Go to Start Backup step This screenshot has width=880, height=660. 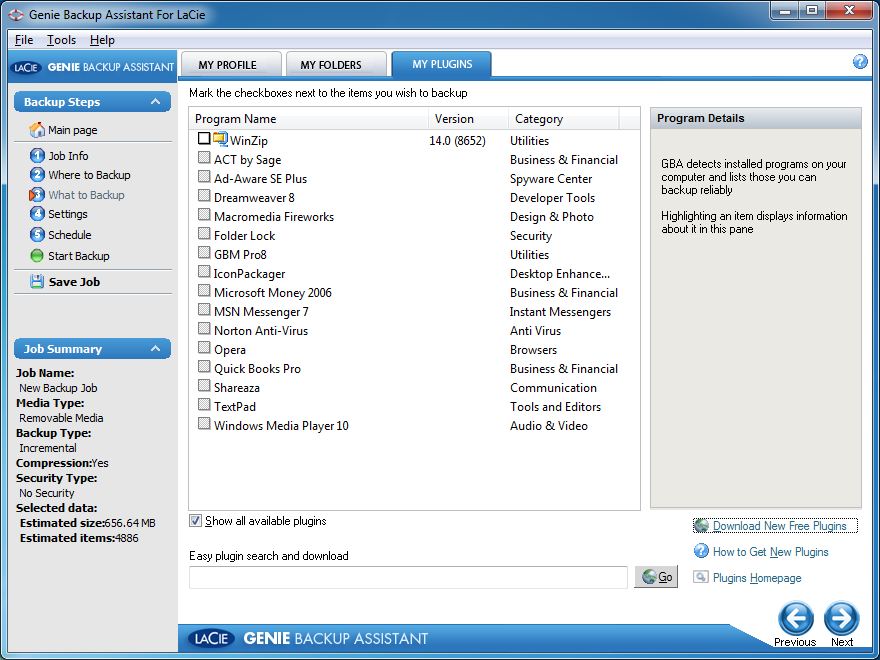(x=79, y=256)
